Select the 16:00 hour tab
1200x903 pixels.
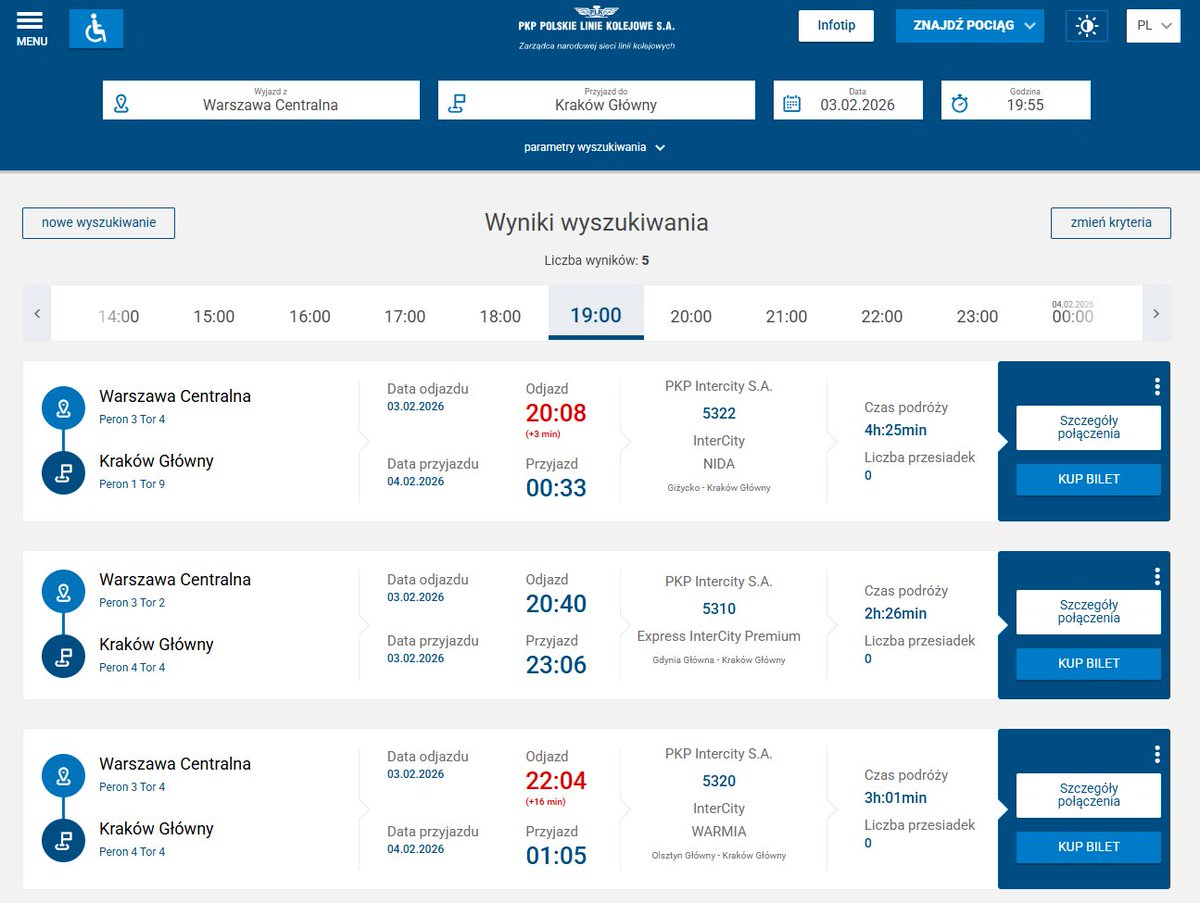[310, 316]
